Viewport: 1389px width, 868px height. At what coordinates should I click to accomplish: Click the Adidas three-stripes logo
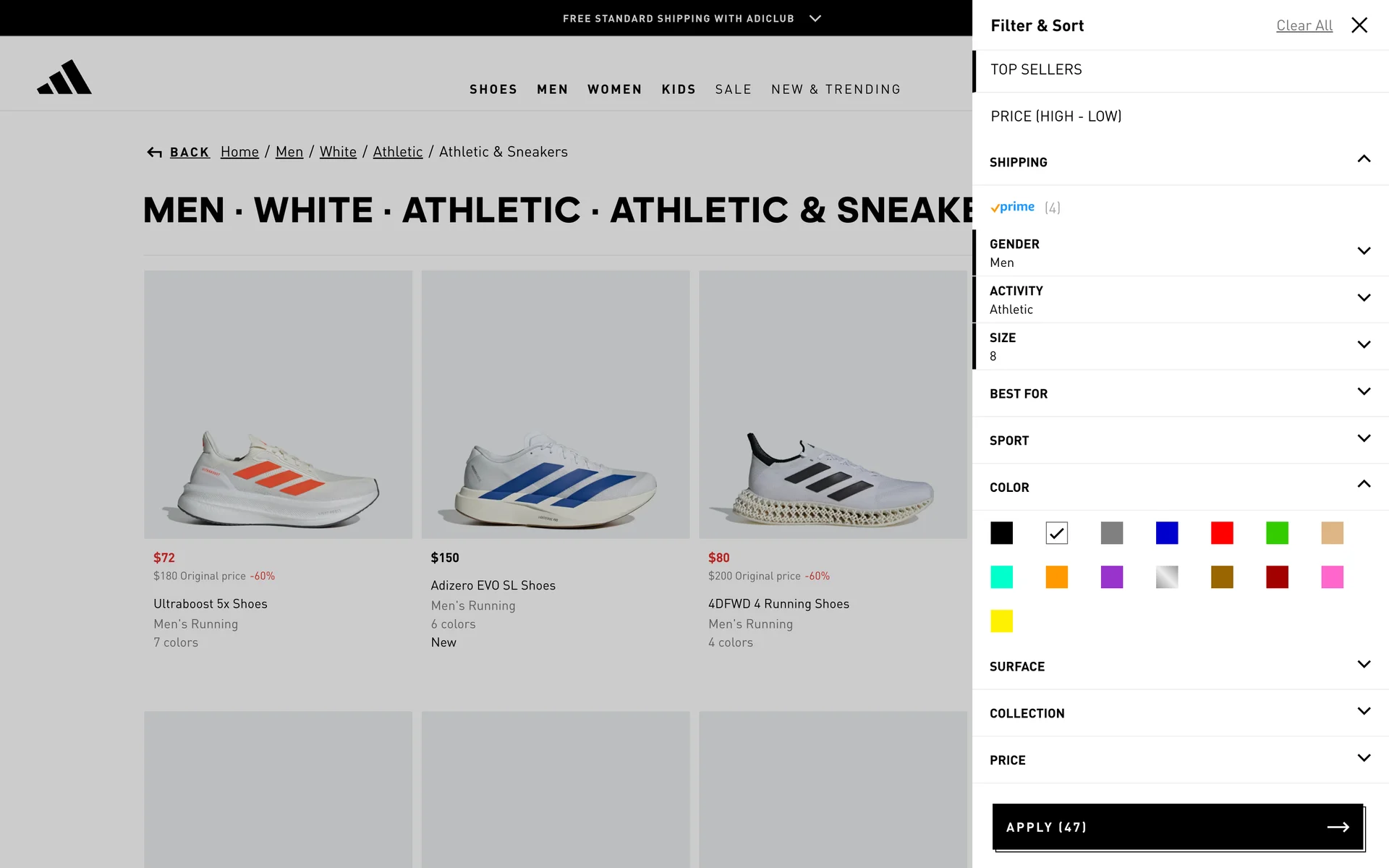[64, 77]
